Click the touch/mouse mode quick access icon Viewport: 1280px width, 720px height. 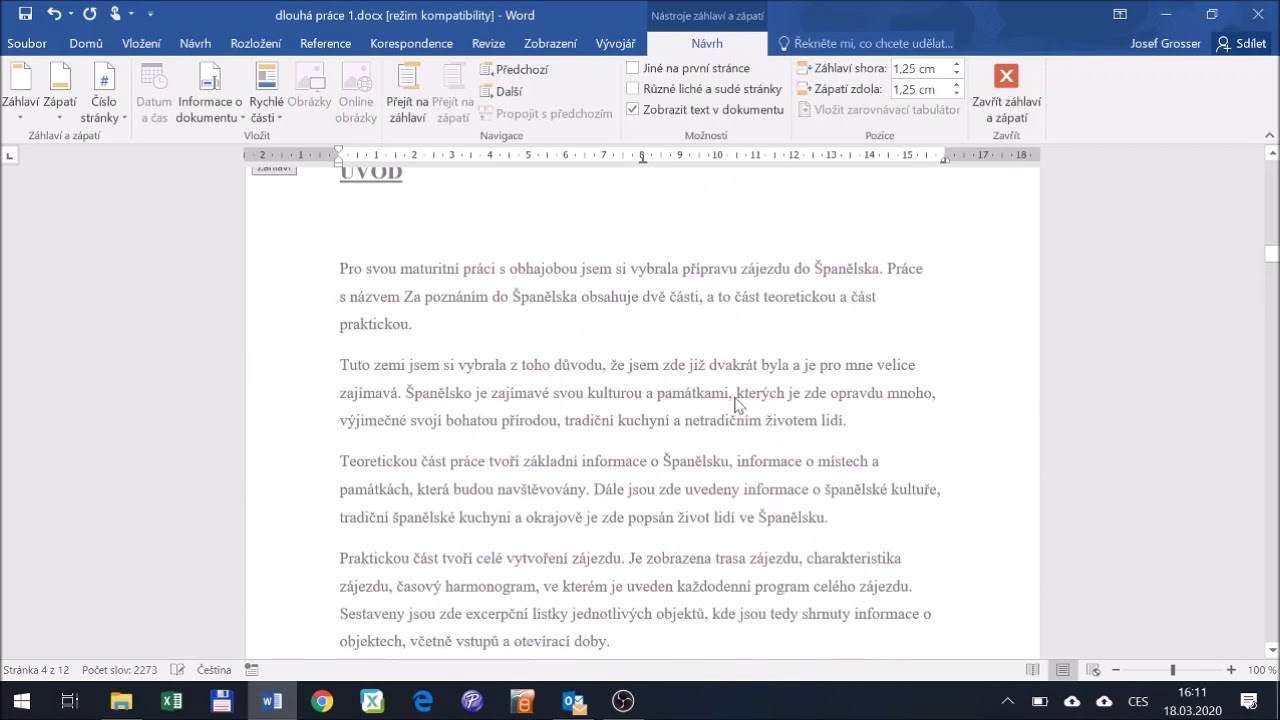coord(116,14)
